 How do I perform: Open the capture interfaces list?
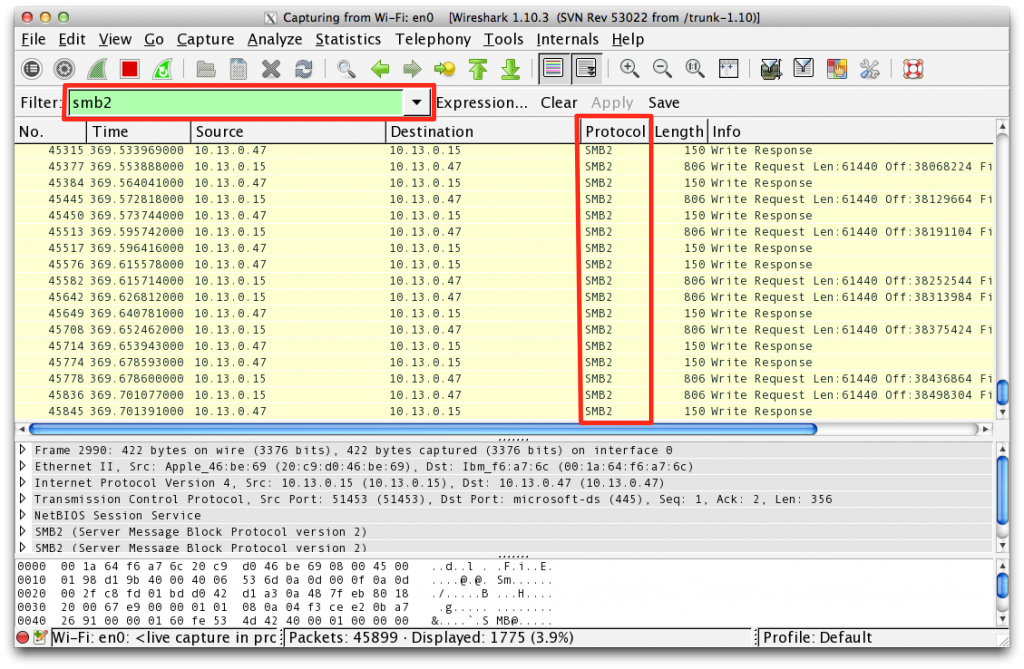(x=30, y=68)
